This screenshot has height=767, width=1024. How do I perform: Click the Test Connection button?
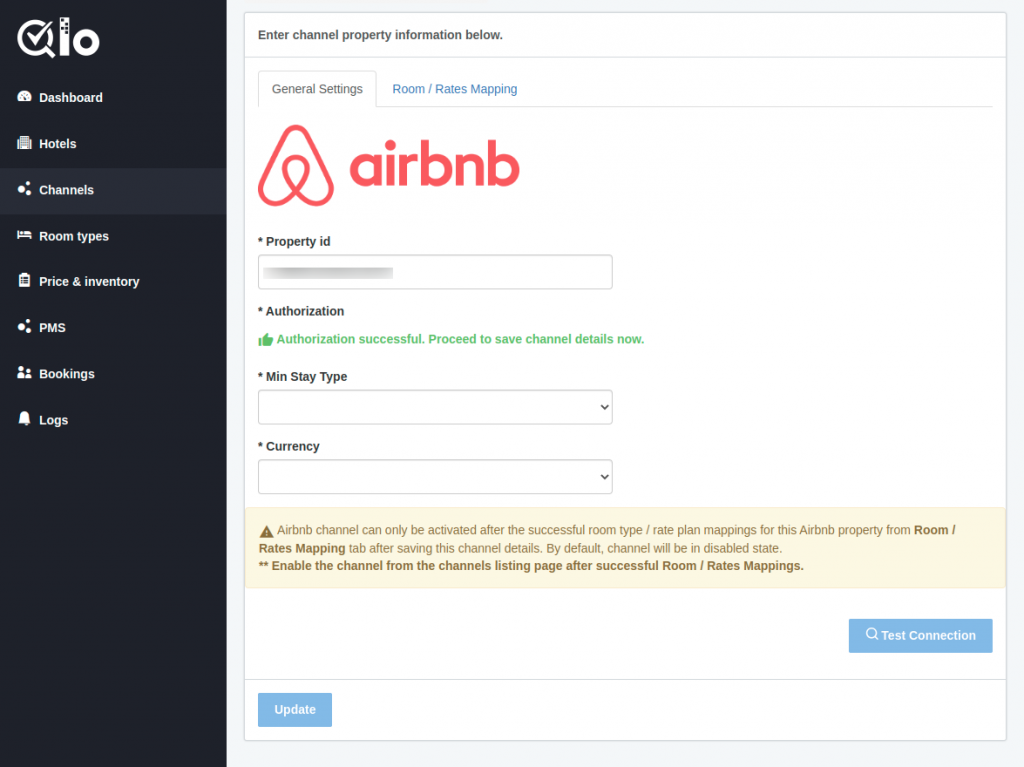(920, 636)
